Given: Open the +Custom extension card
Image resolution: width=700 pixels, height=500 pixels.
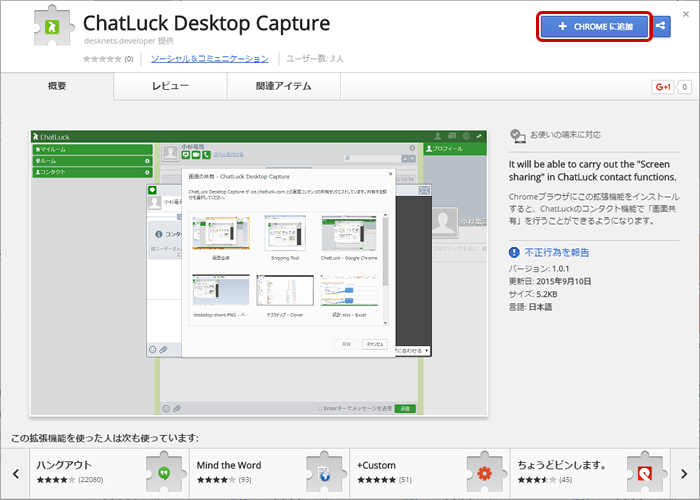Looking at the screenshot, I should pos(430,474).
